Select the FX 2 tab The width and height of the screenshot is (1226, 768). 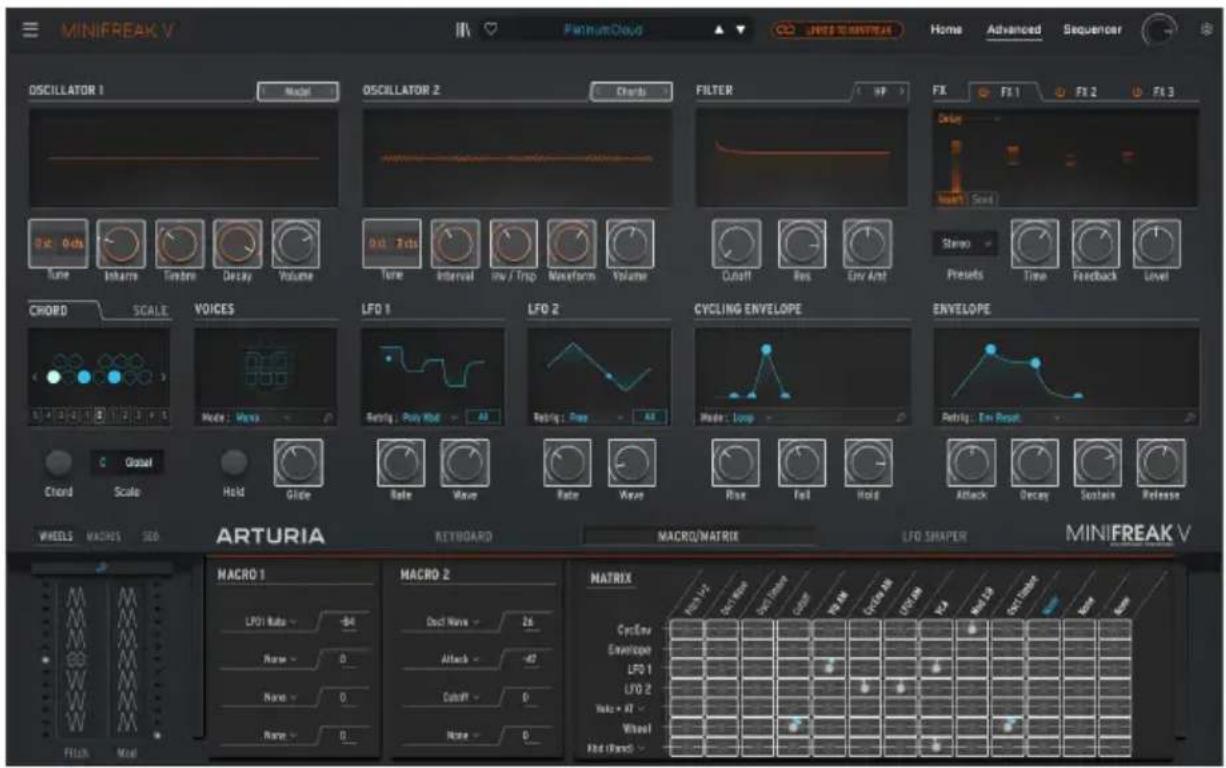[1078, 92]
